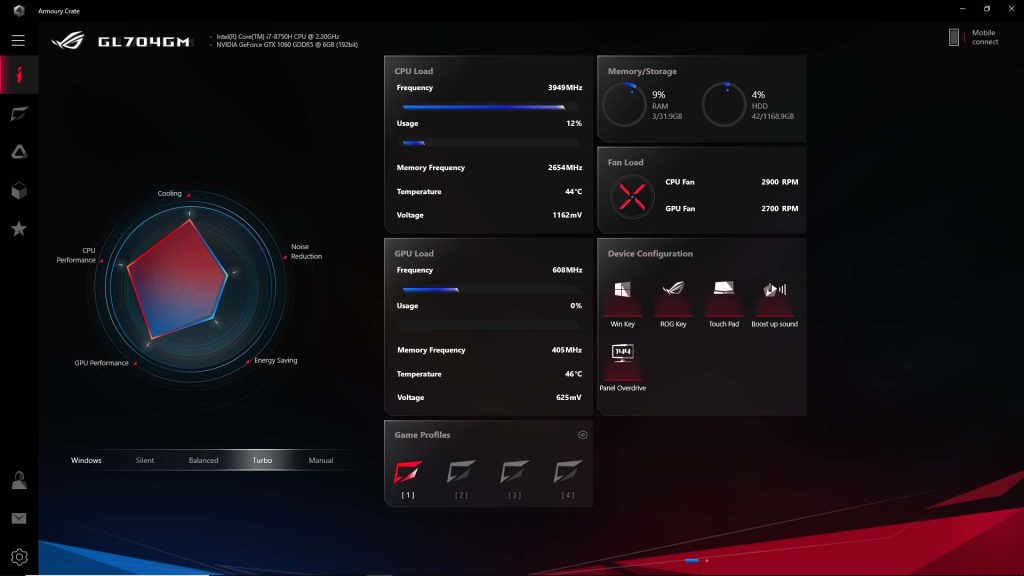
Task: Click the Mobile connect label
Action: [x=985, y=37]
